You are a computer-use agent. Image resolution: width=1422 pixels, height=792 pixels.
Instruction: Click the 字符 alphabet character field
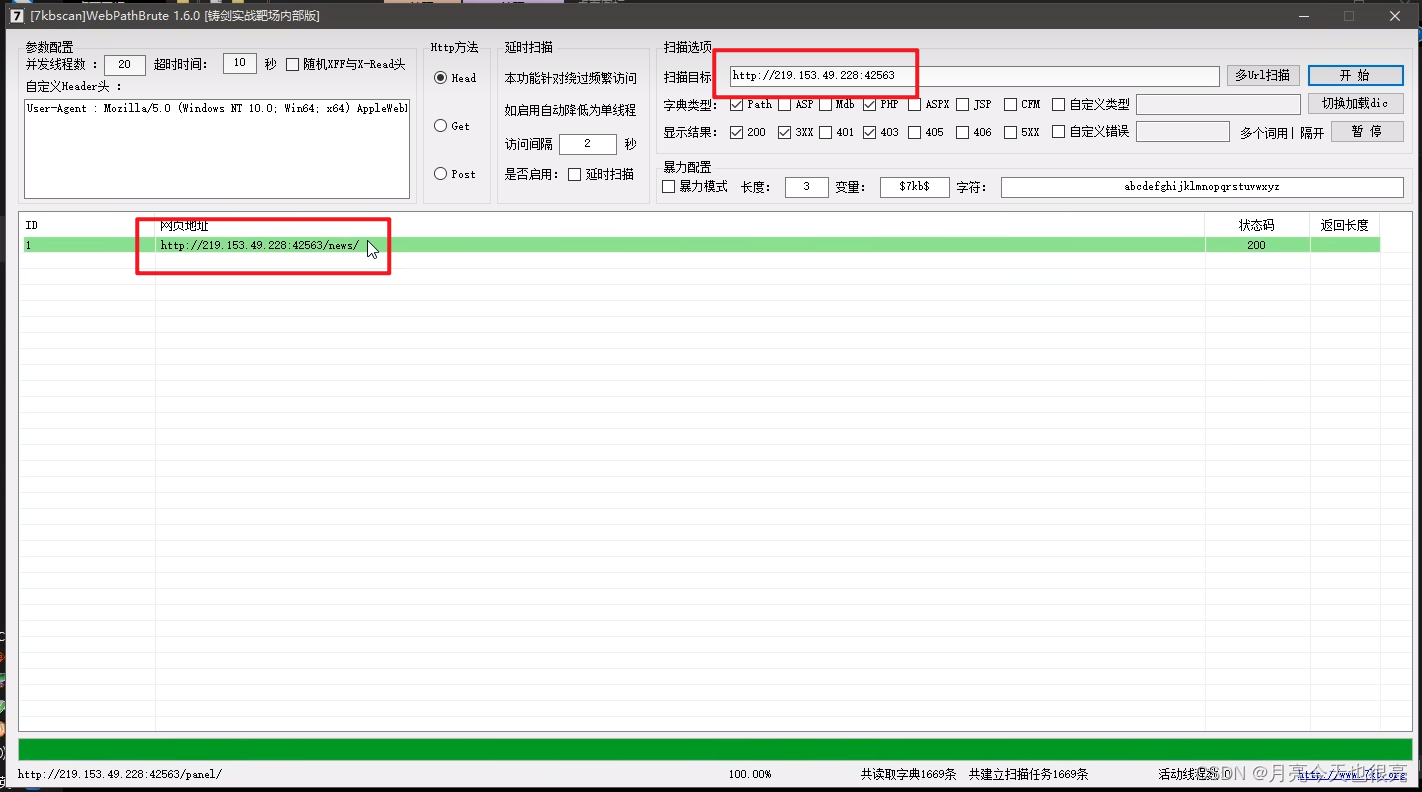[1202, 187]
